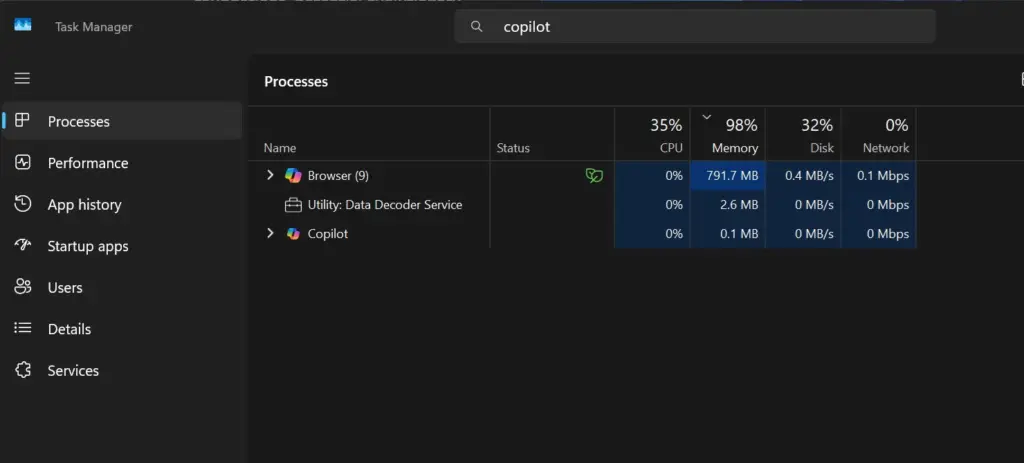The image size is (1024, 463).
Task: Sort processes by Disk column
Action: [x=803, y=135]
